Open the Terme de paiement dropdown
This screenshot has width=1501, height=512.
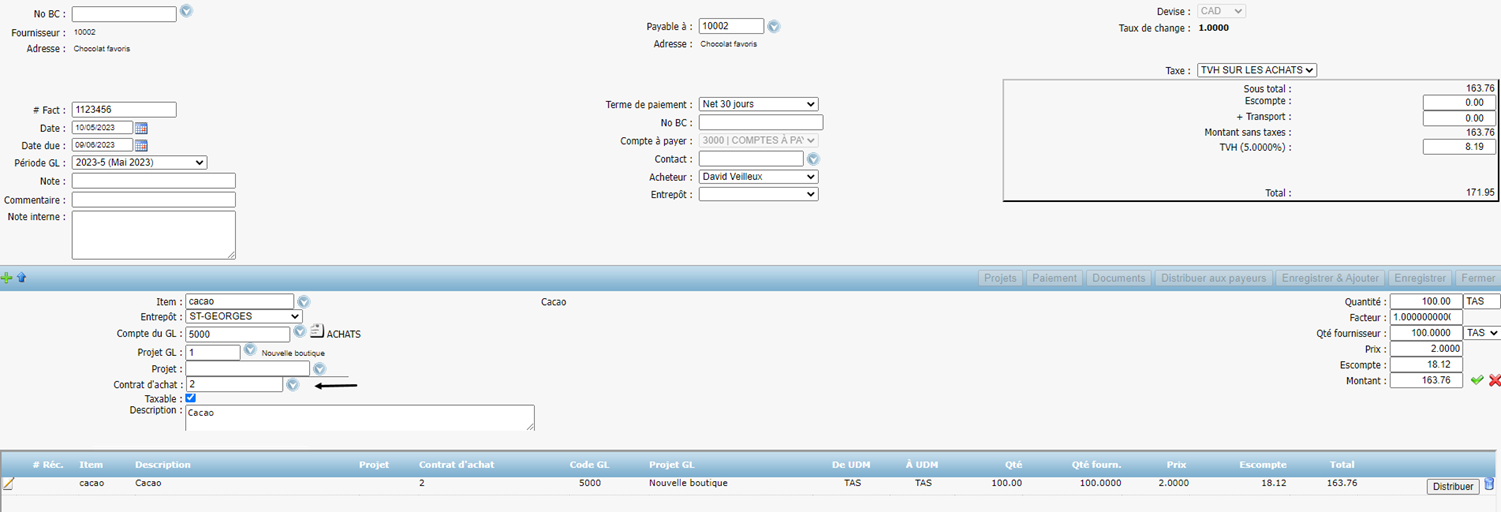[x=758, y=104]
